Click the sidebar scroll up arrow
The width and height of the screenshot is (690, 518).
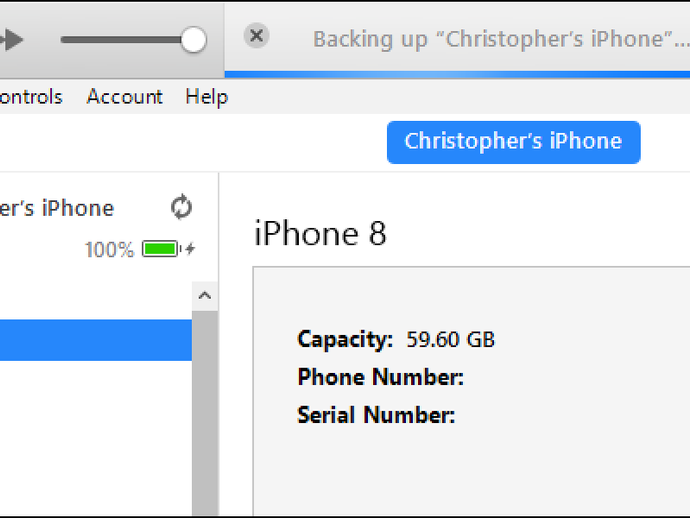click(x=205, y=296)
